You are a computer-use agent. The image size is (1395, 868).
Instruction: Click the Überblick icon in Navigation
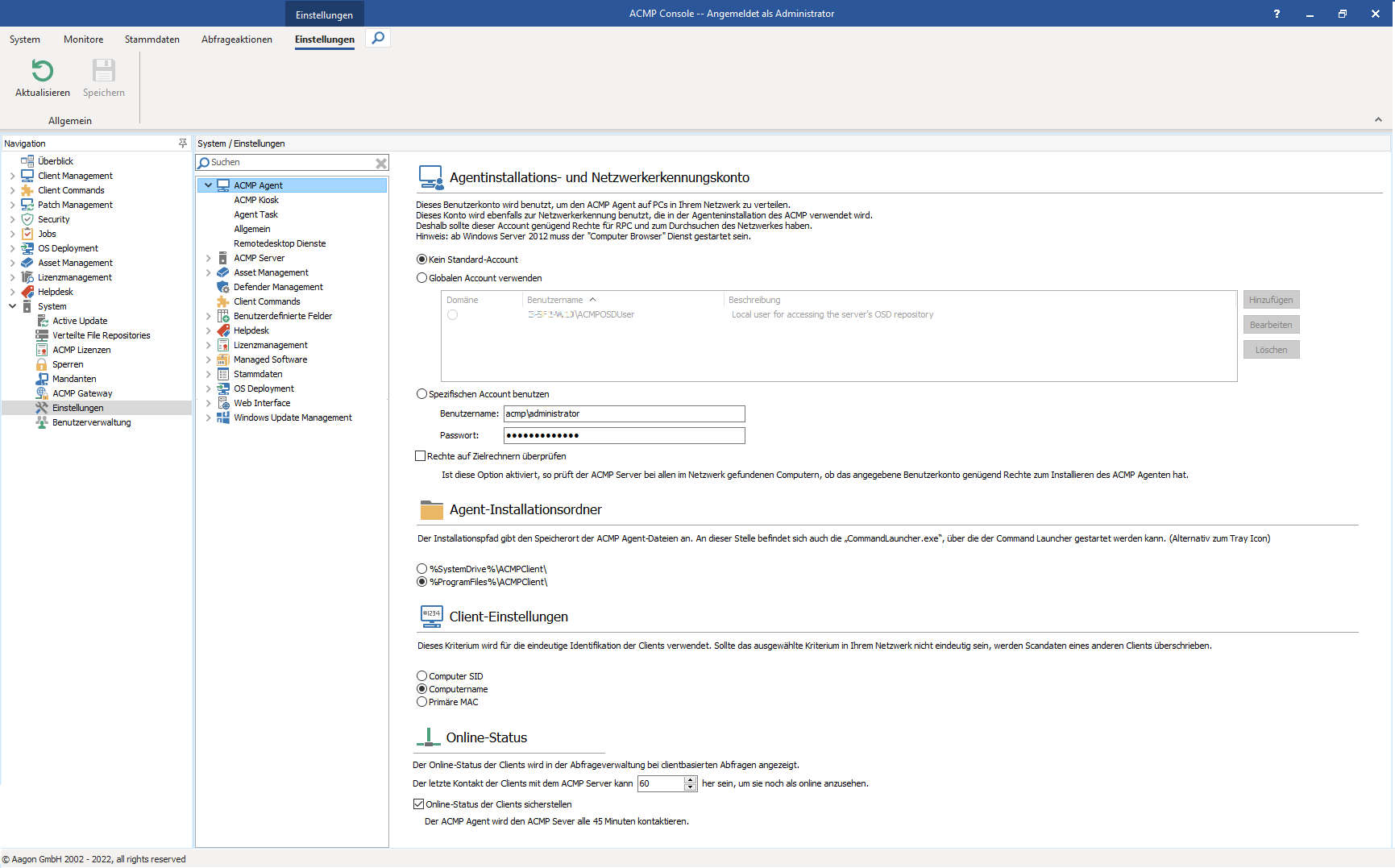[27, 161]
